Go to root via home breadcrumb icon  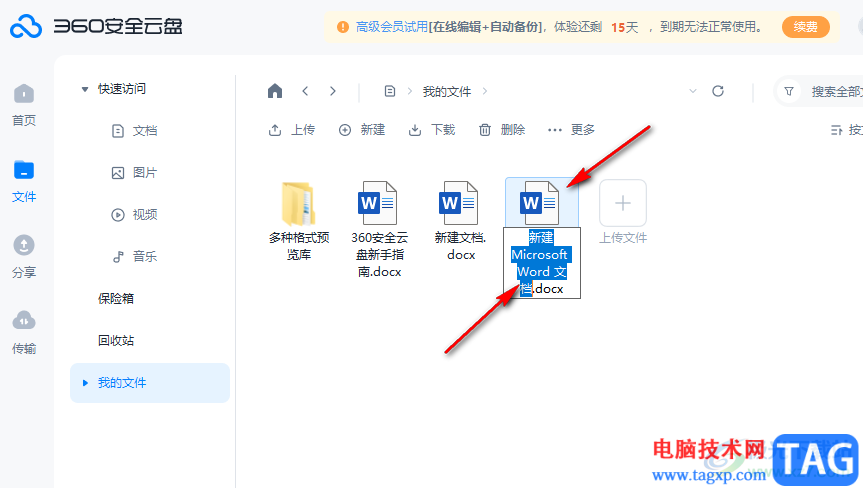click(x=275, y=91)
